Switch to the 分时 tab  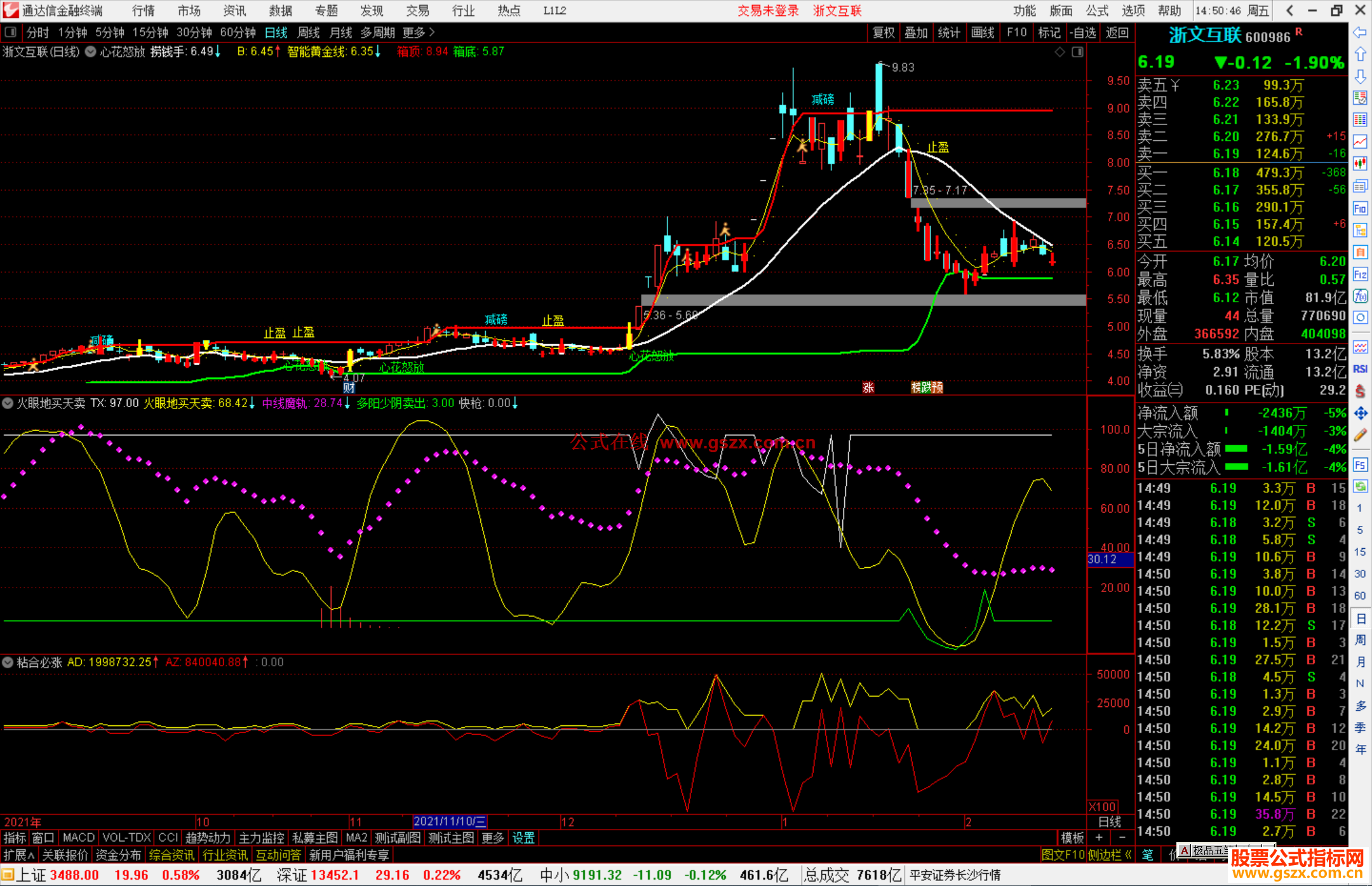[37, 32]
